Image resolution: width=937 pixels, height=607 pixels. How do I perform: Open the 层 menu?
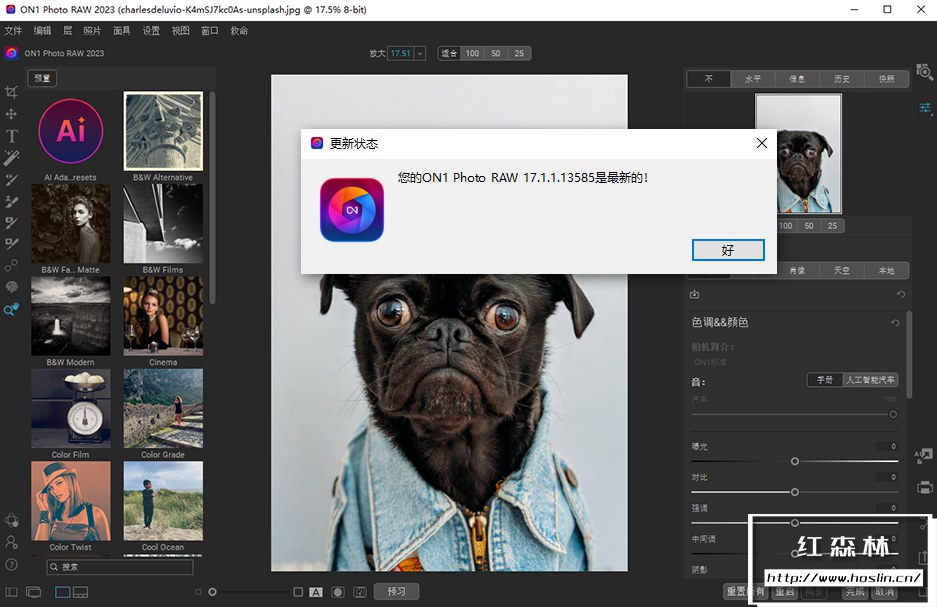(68, 30)
